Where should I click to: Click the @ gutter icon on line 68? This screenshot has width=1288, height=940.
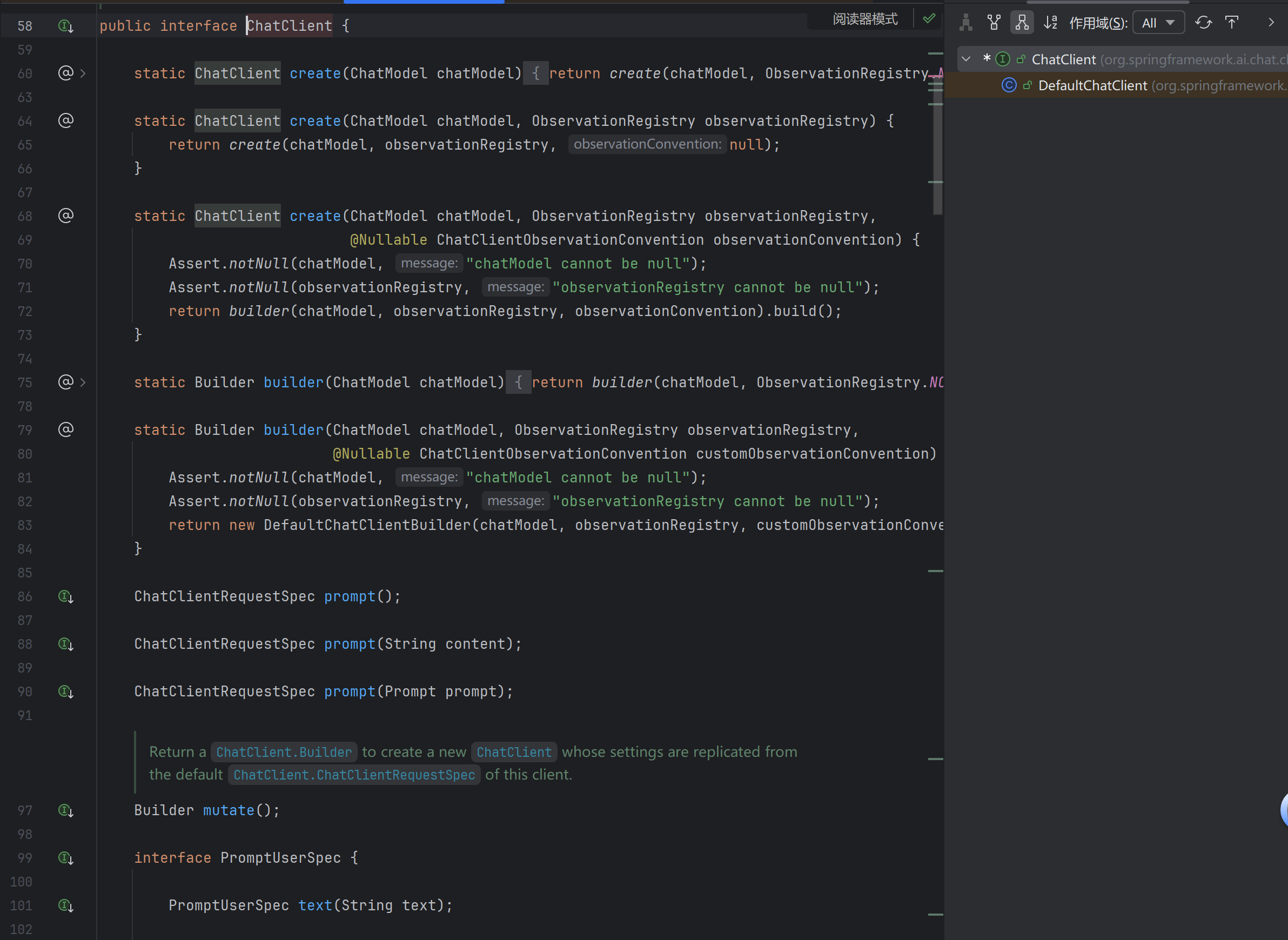click(x=66, y=216)
